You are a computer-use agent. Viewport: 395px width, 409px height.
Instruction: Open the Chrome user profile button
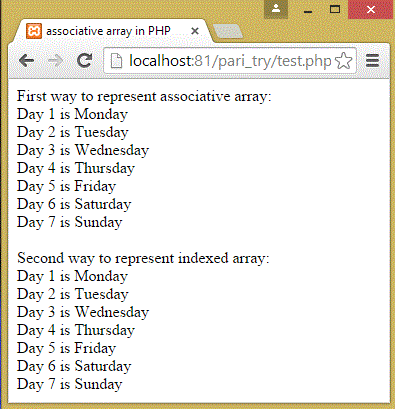tap(276, 9)
